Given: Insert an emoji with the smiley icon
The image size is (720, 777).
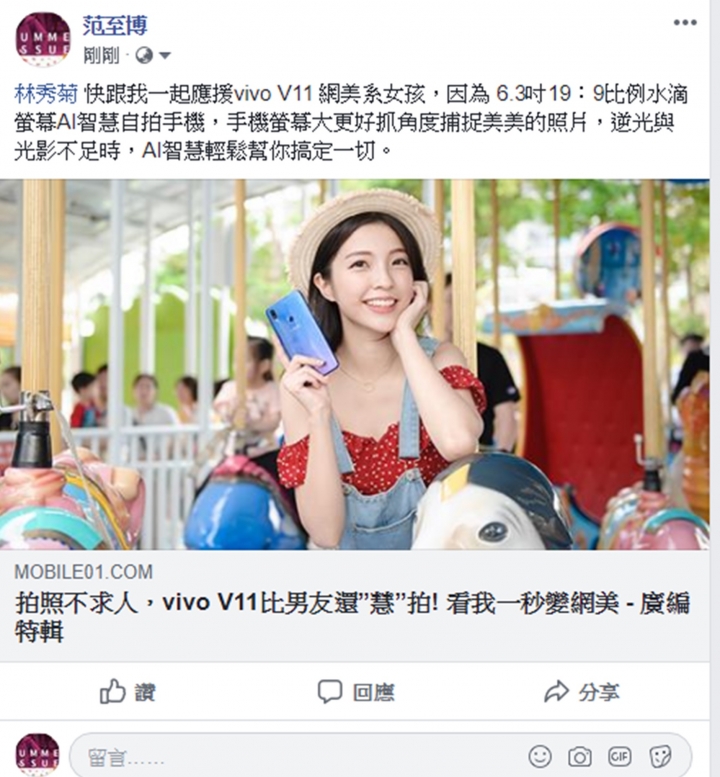Looking at the screenshot, I should click(x=540, y=756).
